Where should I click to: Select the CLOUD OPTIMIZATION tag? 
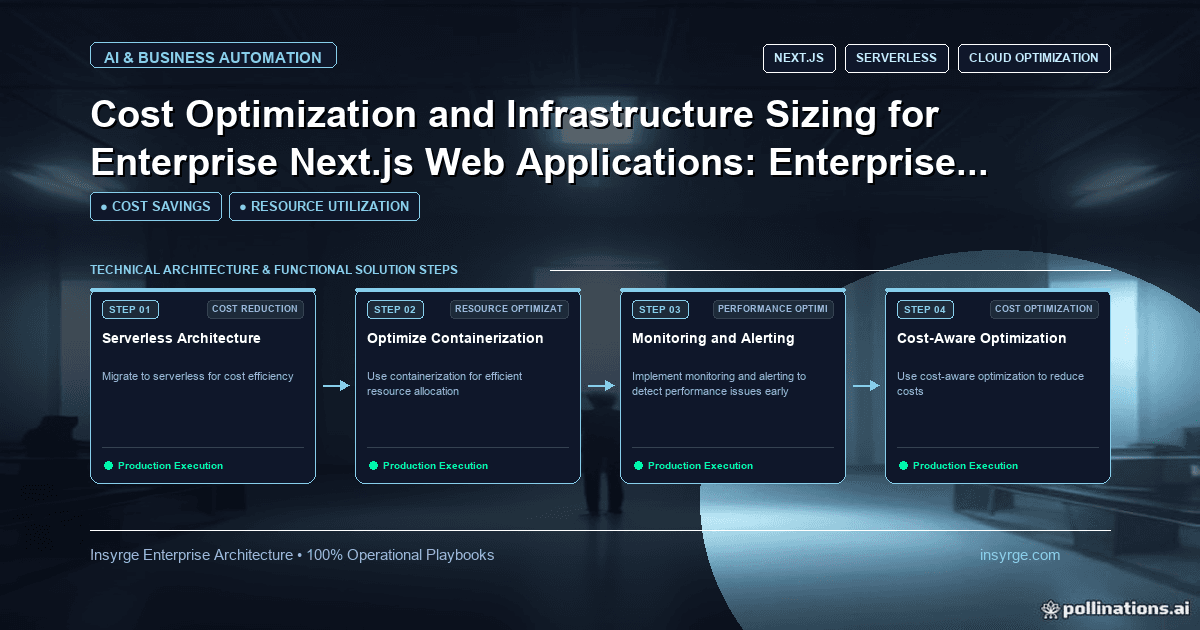click(1034, 58)
